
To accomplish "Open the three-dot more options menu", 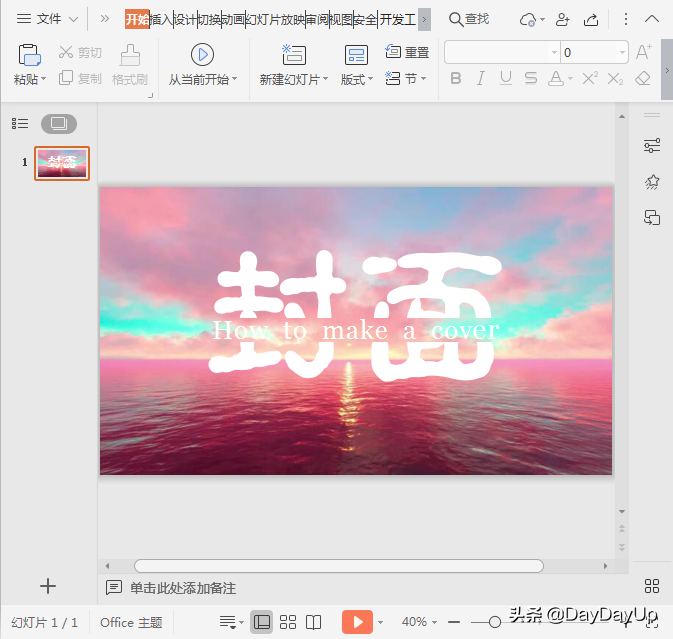I will (x=626, y=19).
